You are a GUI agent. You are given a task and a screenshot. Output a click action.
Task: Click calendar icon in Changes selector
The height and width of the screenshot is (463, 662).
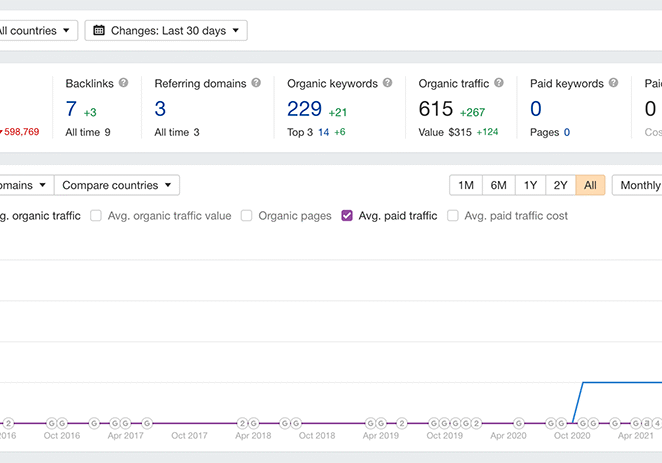[99, 31]
